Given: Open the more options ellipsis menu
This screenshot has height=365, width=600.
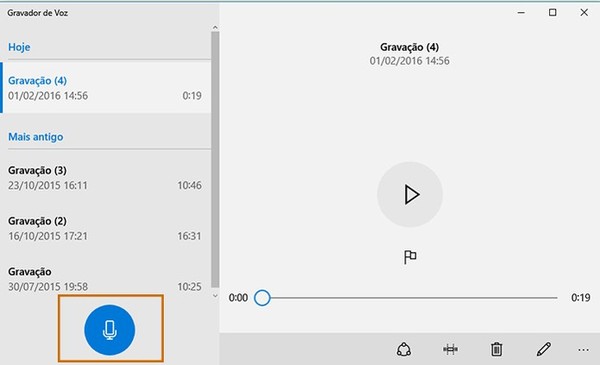Looking at the screenshot, I should click(583, 350).
